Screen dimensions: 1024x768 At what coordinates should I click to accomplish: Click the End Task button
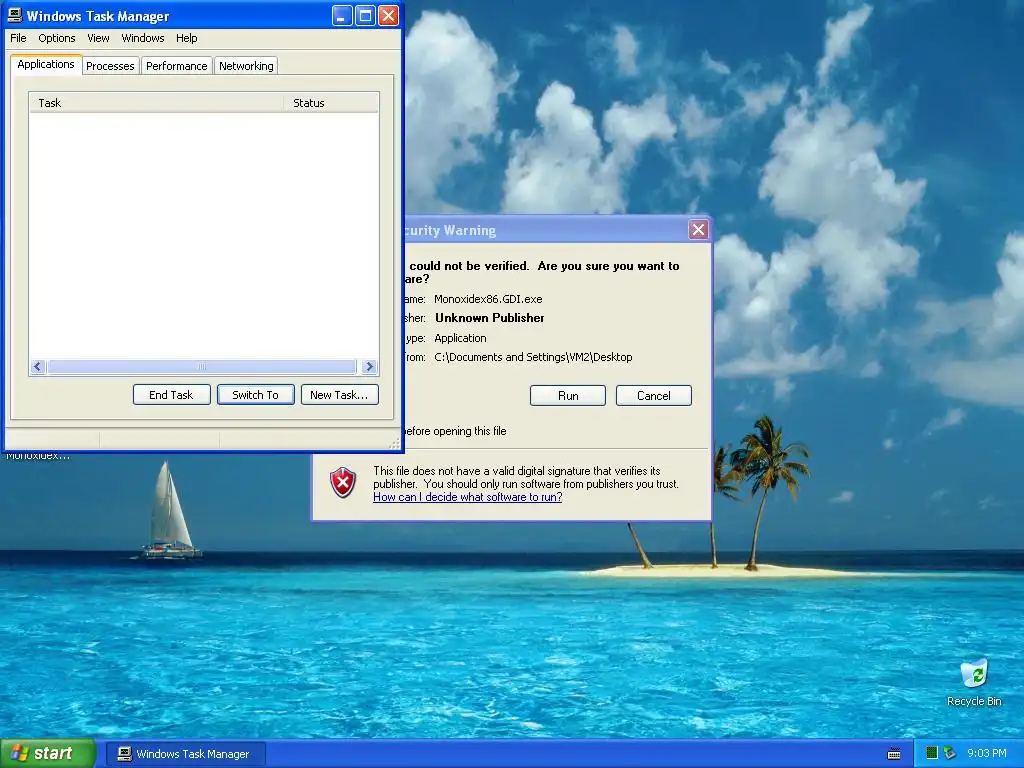pos(171,394)
